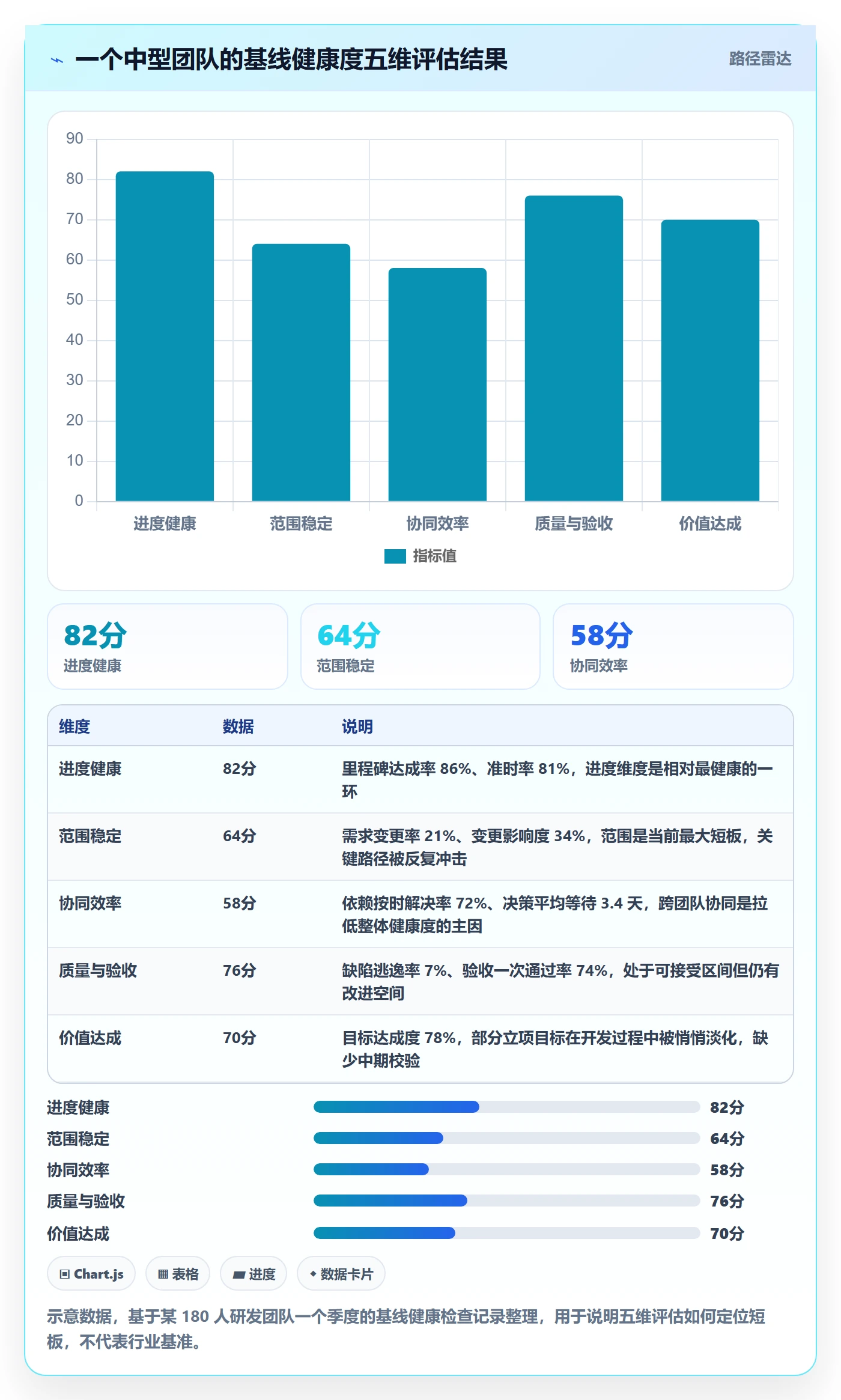Click the 进度健康 progress bar
The image size is (841, 1400).
click(x=507, y=1107)
